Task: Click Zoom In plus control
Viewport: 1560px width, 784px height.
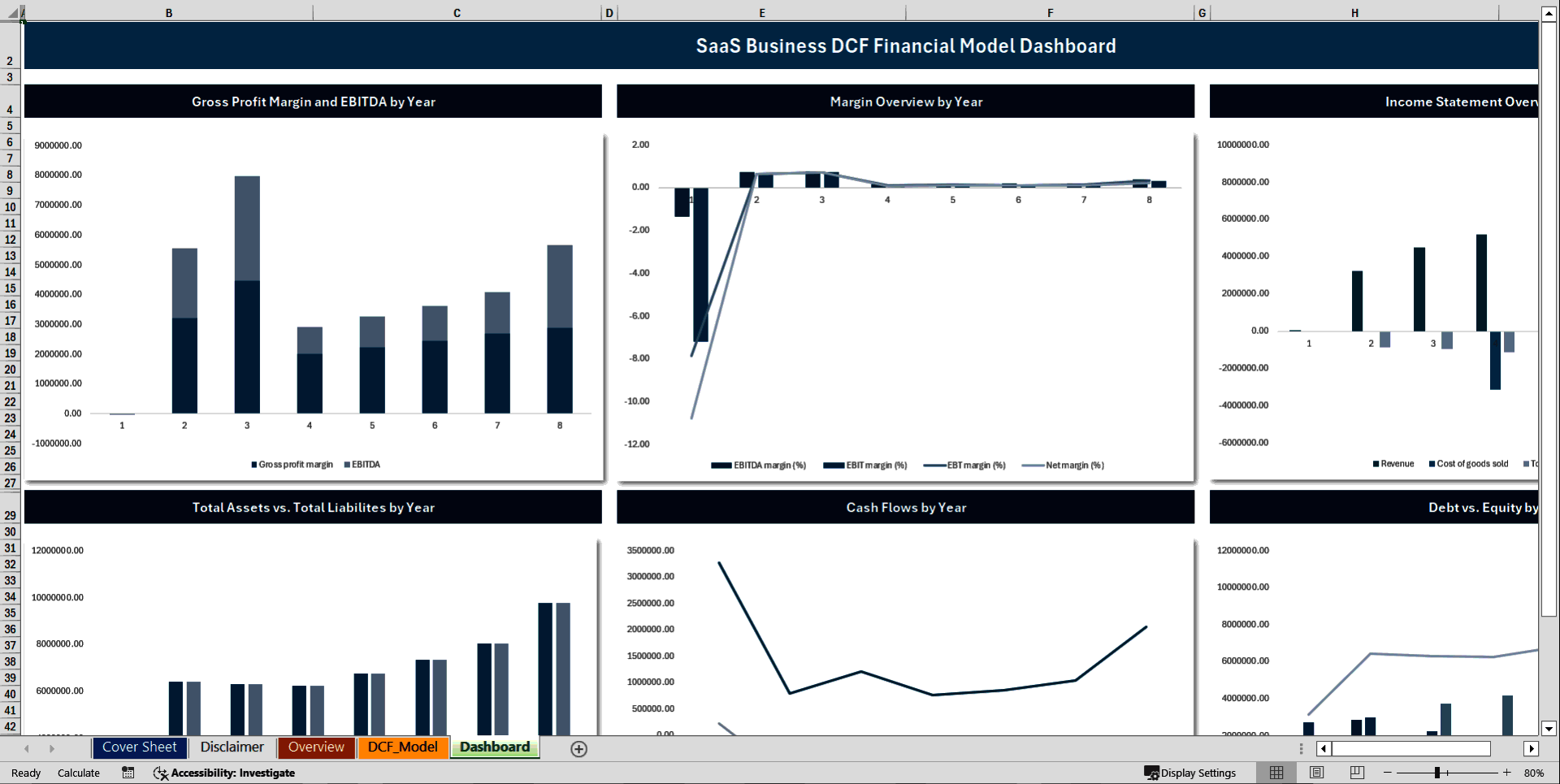Action: [1507, 773]
